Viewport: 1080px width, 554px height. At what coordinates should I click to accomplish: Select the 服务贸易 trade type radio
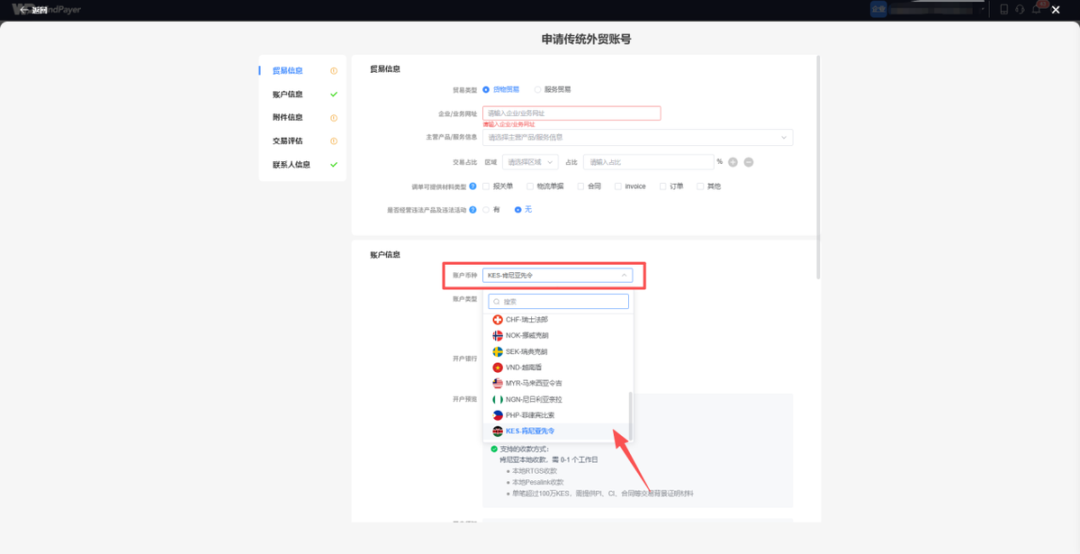click(x=538, y=90)
